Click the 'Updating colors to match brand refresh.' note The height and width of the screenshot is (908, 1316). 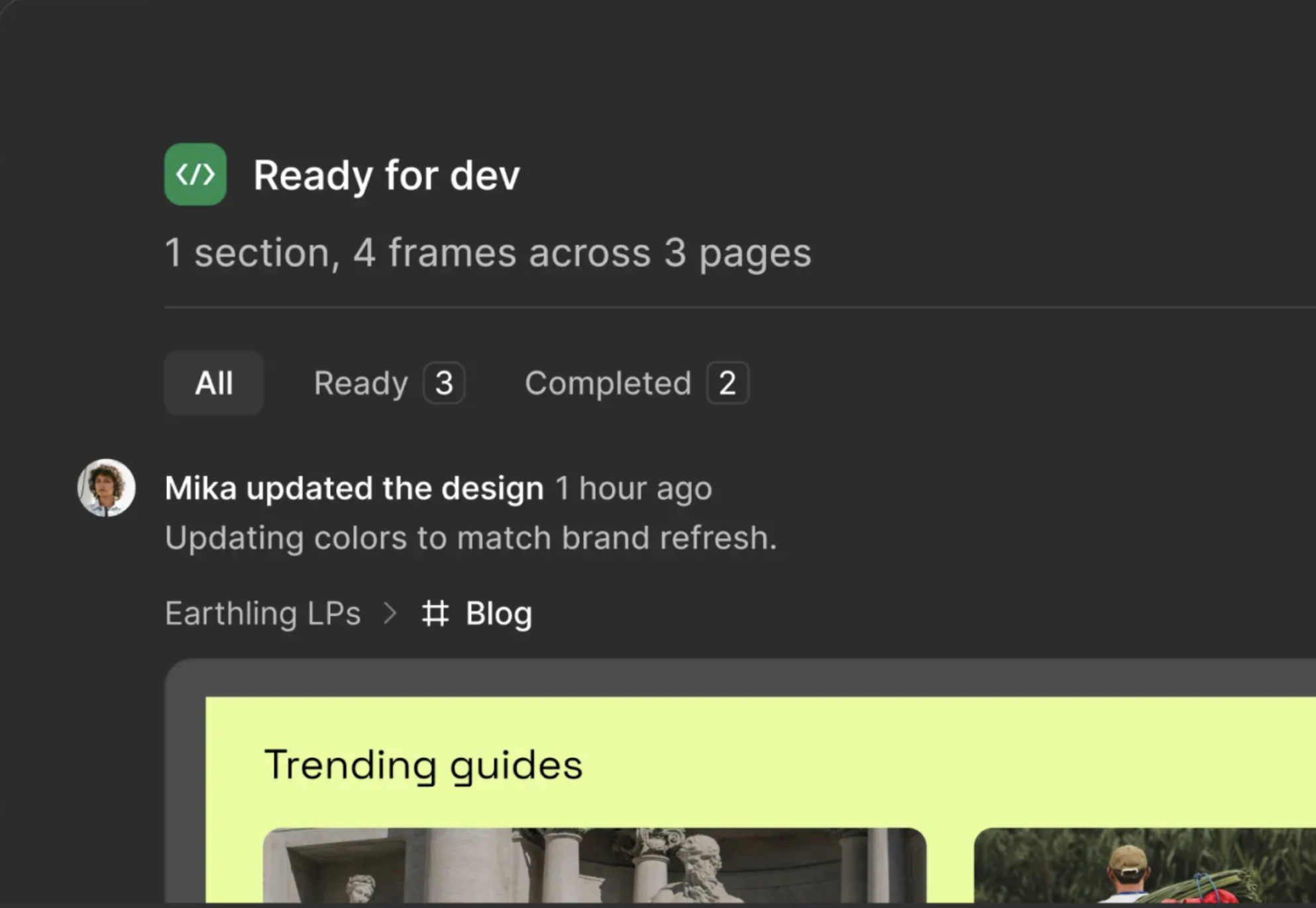(x=471, y=538)
